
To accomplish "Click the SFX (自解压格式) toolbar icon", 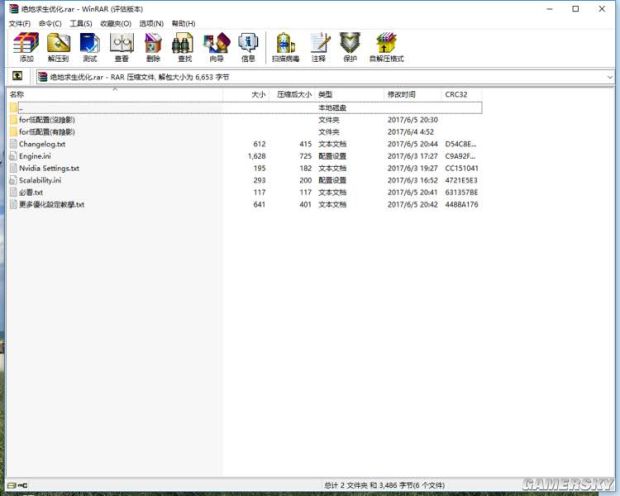I will [x=386, y=44].
